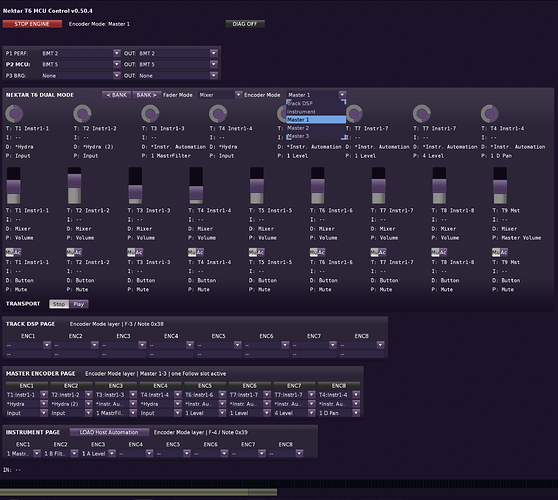
Task: Click ENC8 header button in Master Encoder Page
Action: click(339, 385)
